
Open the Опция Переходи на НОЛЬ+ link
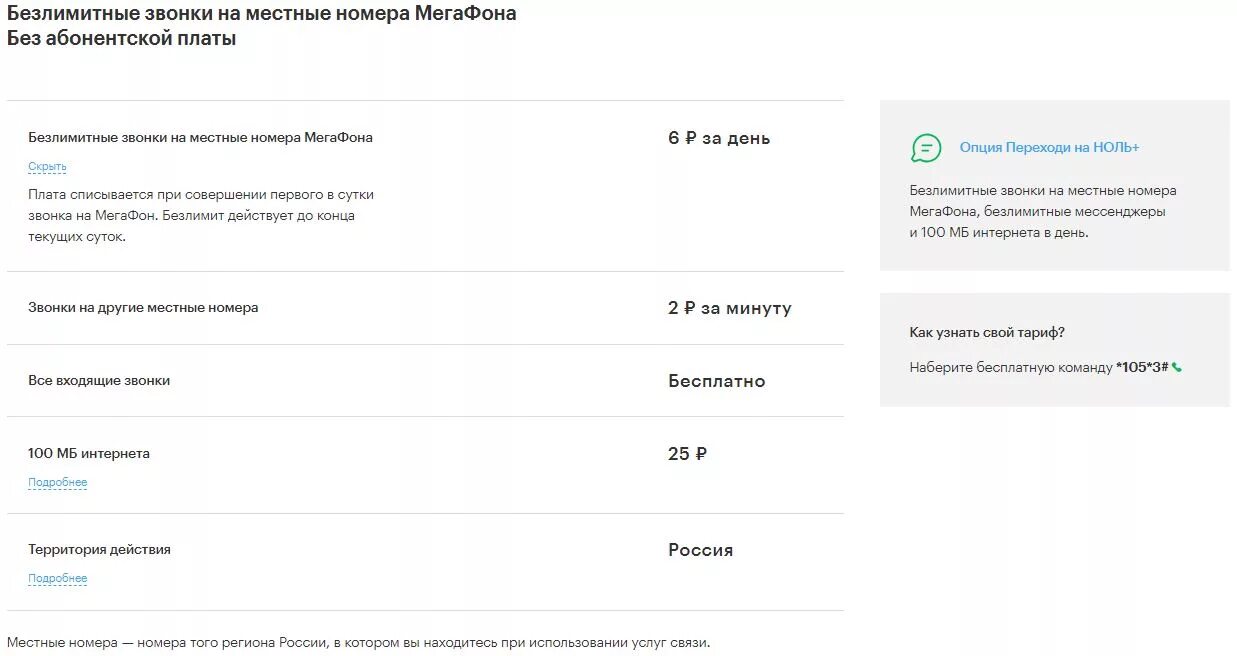(1049, 148)
